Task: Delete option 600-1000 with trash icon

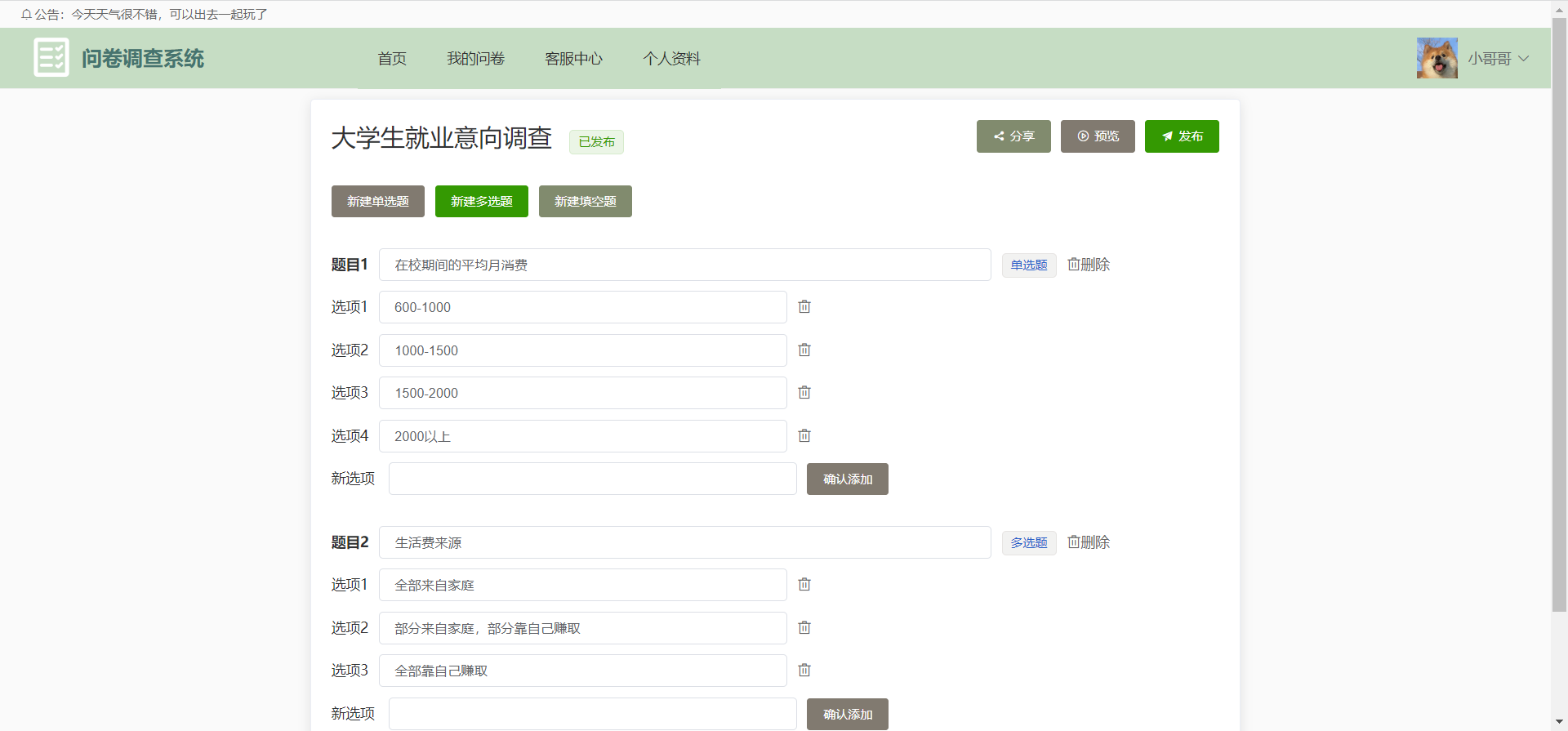Action: coord(804,306)
